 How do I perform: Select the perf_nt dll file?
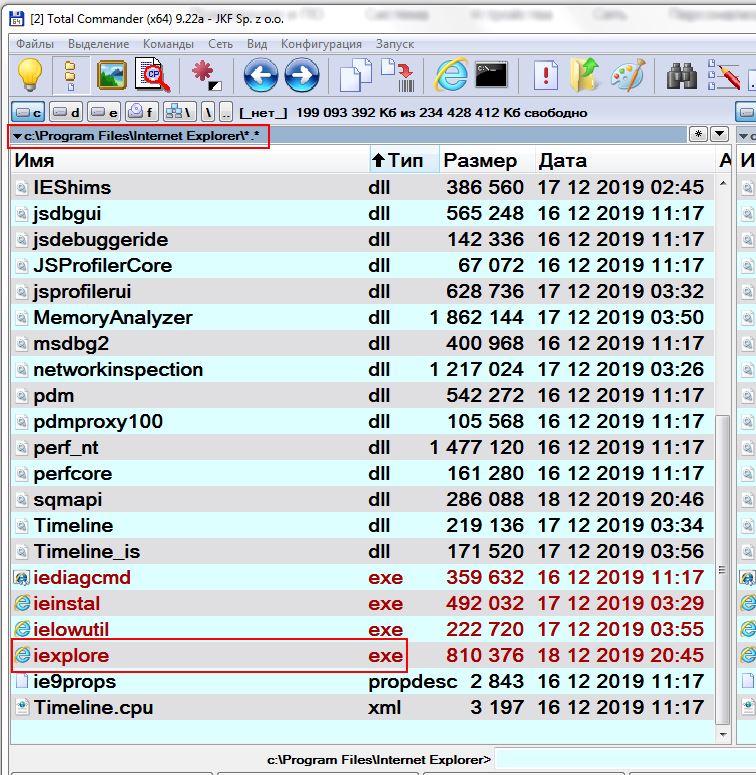click(362, 447)
